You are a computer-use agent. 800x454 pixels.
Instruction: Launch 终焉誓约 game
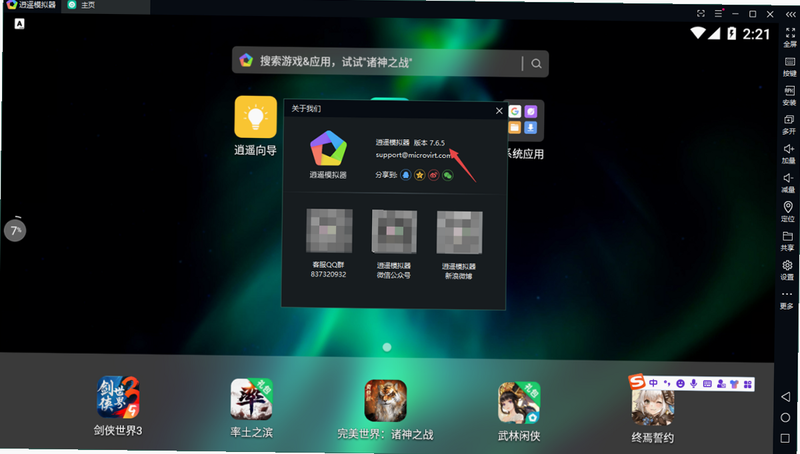tap(653, 406)
